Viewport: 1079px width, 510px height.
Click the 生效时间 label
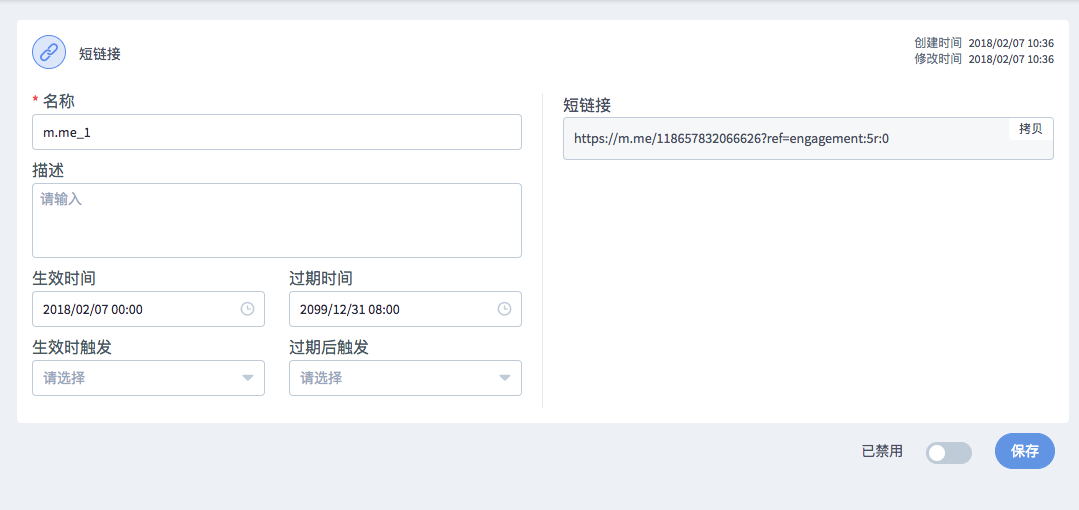coord(64,278)
